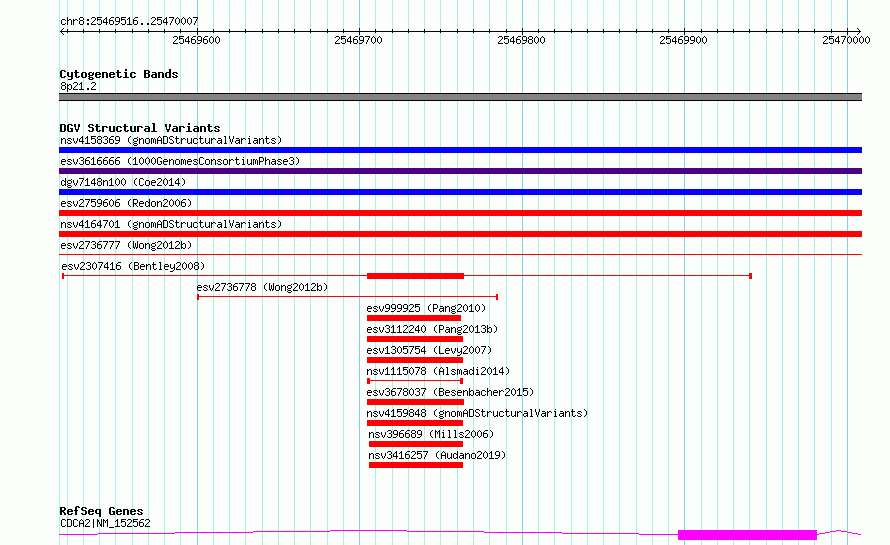Image resolution: width=890 pixels, height=545 pixels.
Task: Select the nsv3416257 (Audano2019) label
Action: (x=437, y=455)
